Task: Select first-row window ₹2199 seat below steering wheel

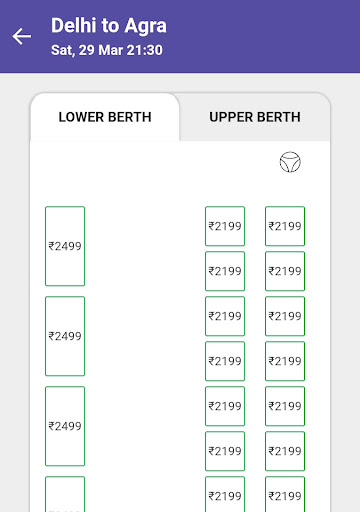Action: (285, 226)
